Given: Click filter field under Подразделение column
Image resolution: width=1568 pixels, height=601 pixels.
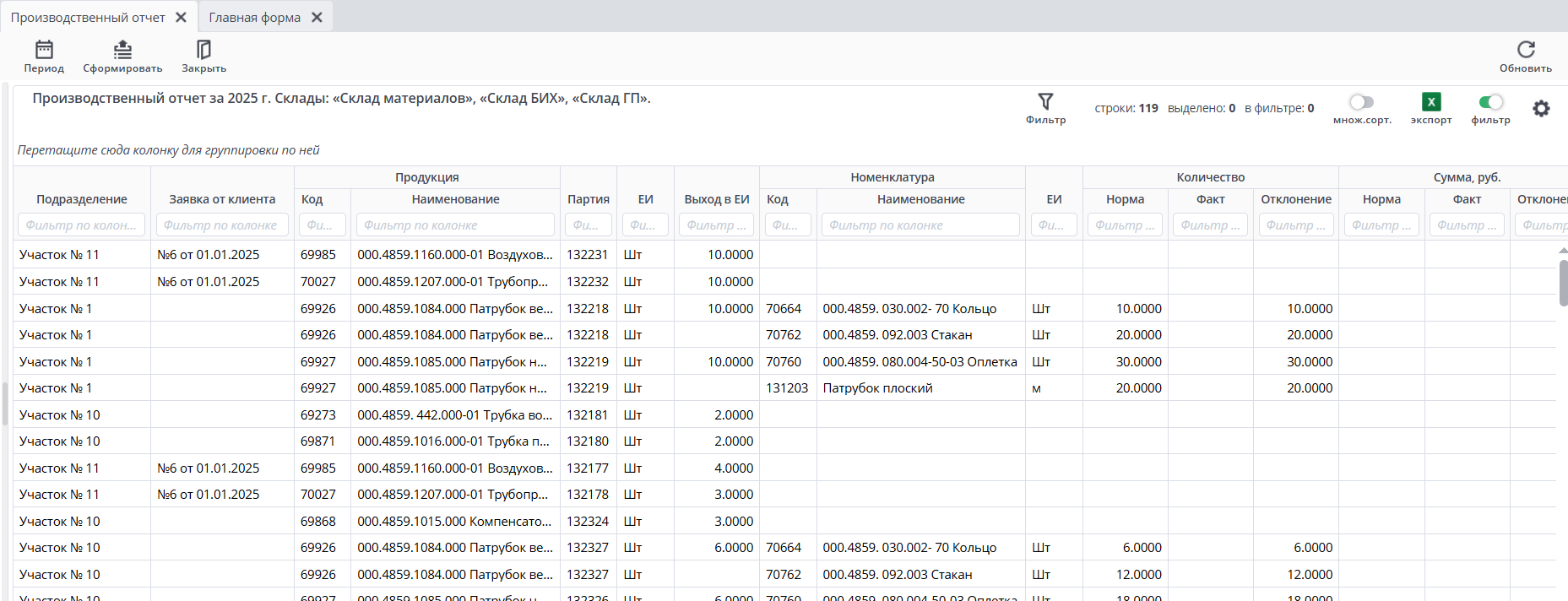Looking at the screenshot, I should pyautogui.click(x=82, y=225).
